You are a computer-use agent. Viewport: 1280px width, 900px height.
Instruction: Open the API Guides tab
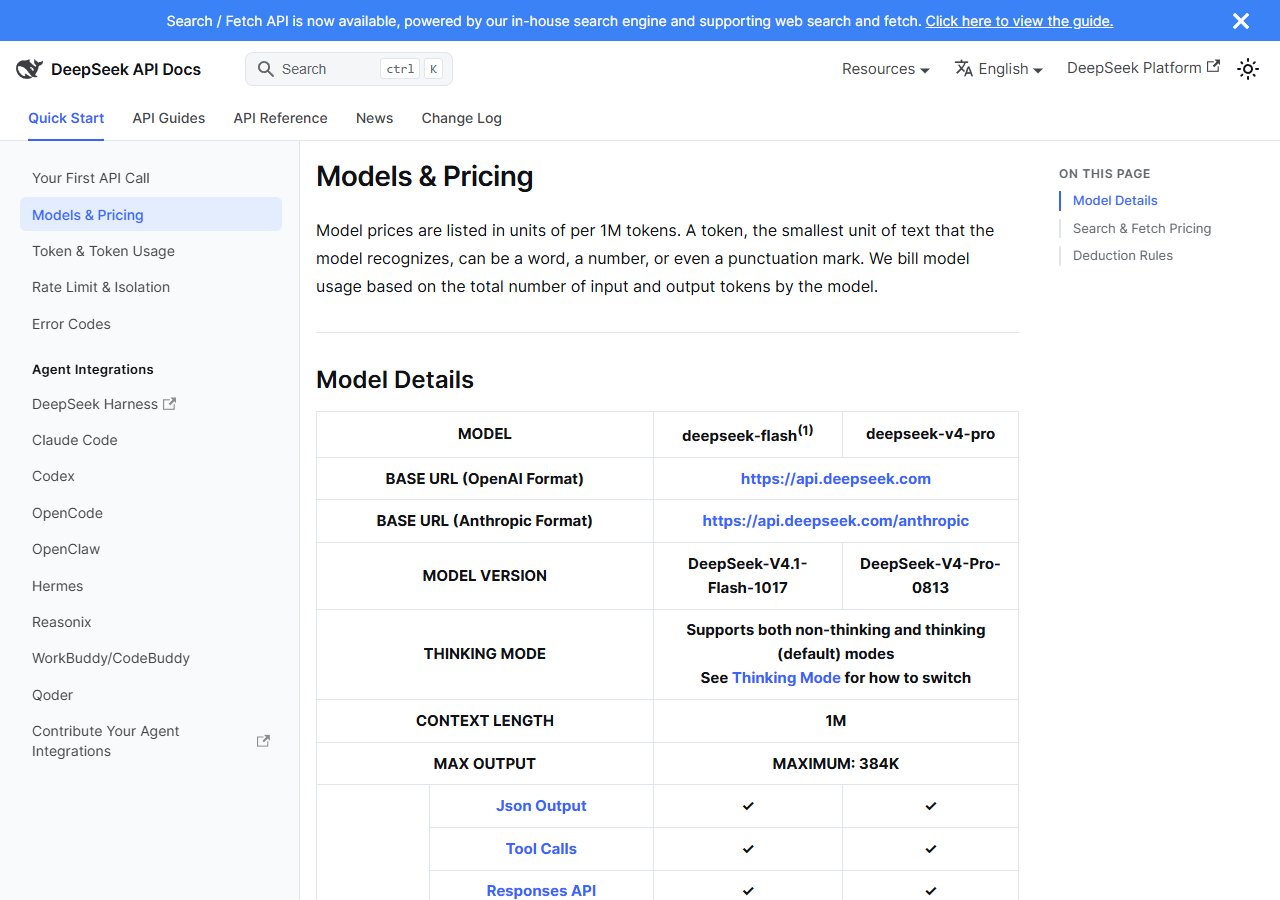point(169,118)
